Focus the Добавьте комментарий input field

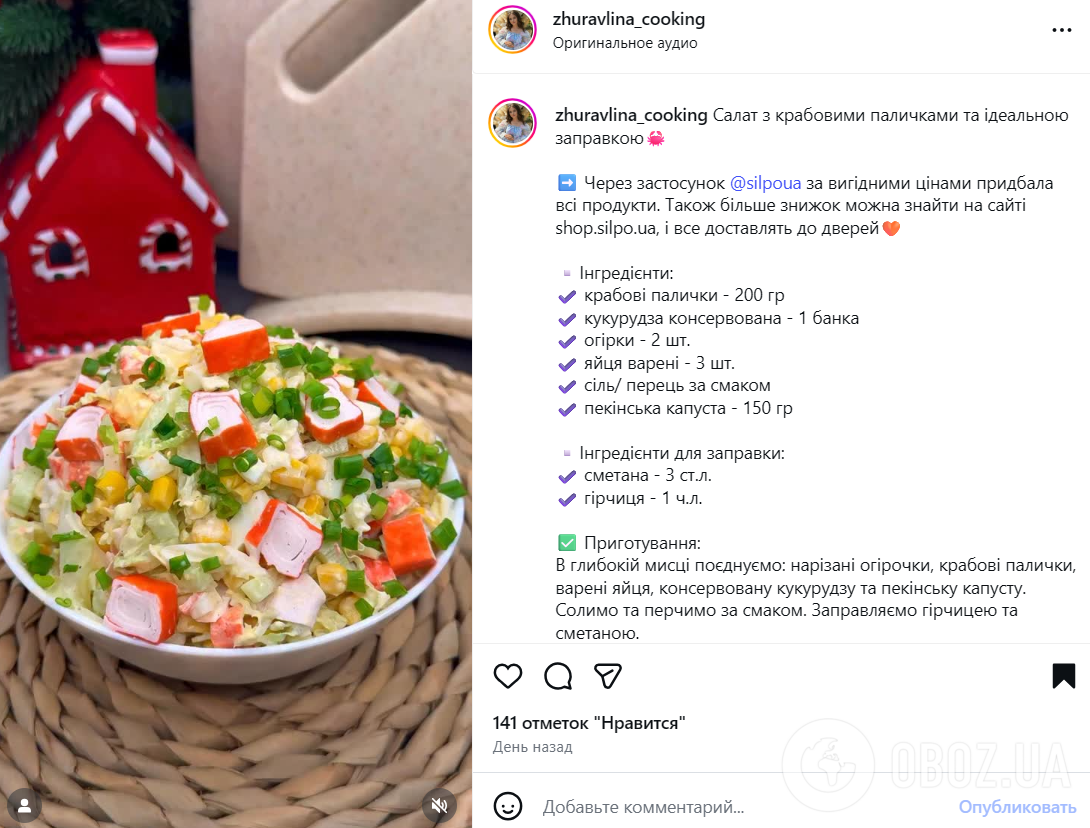[x=744, y=807]
